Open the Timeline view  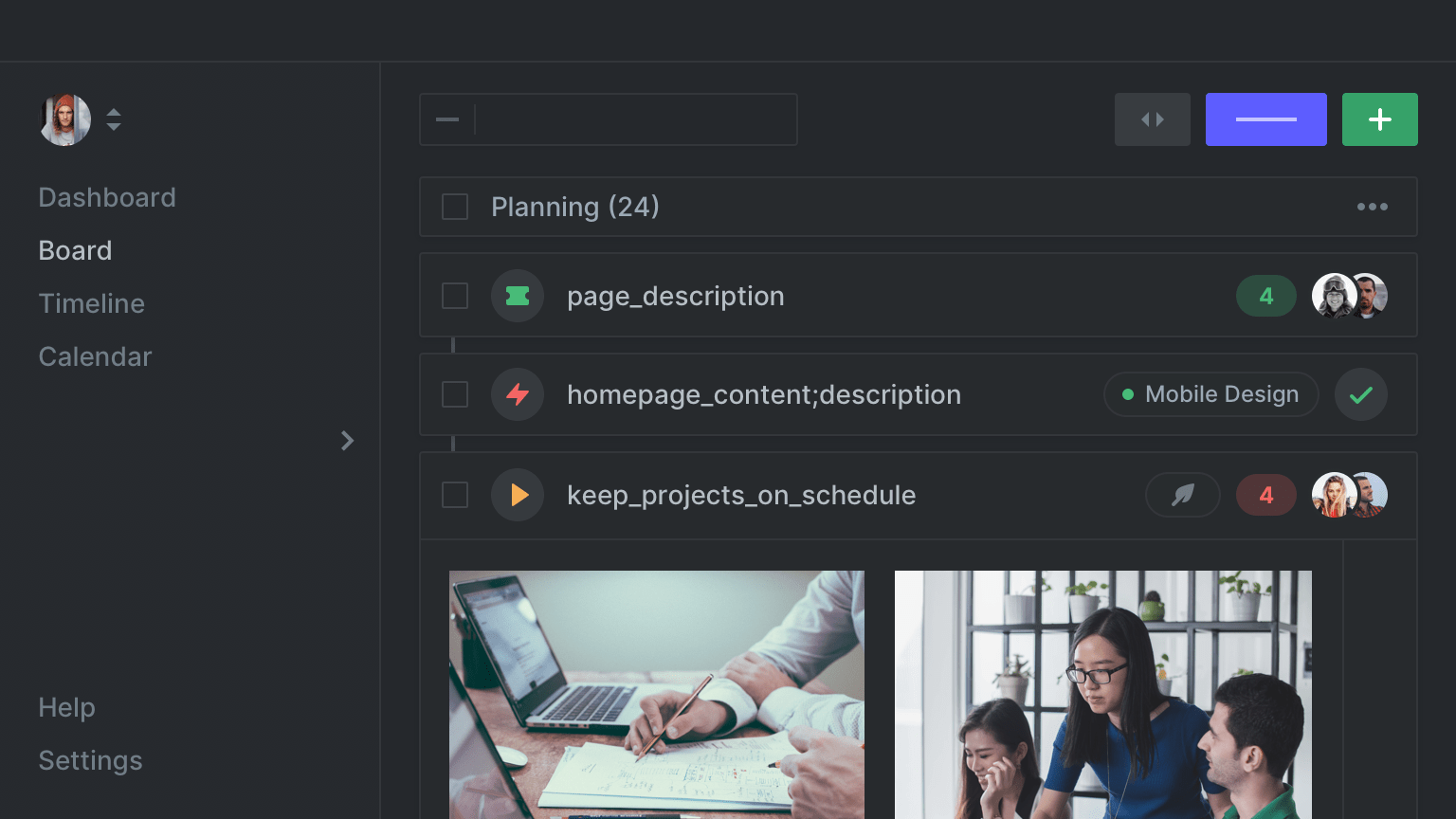pos(92,303)
